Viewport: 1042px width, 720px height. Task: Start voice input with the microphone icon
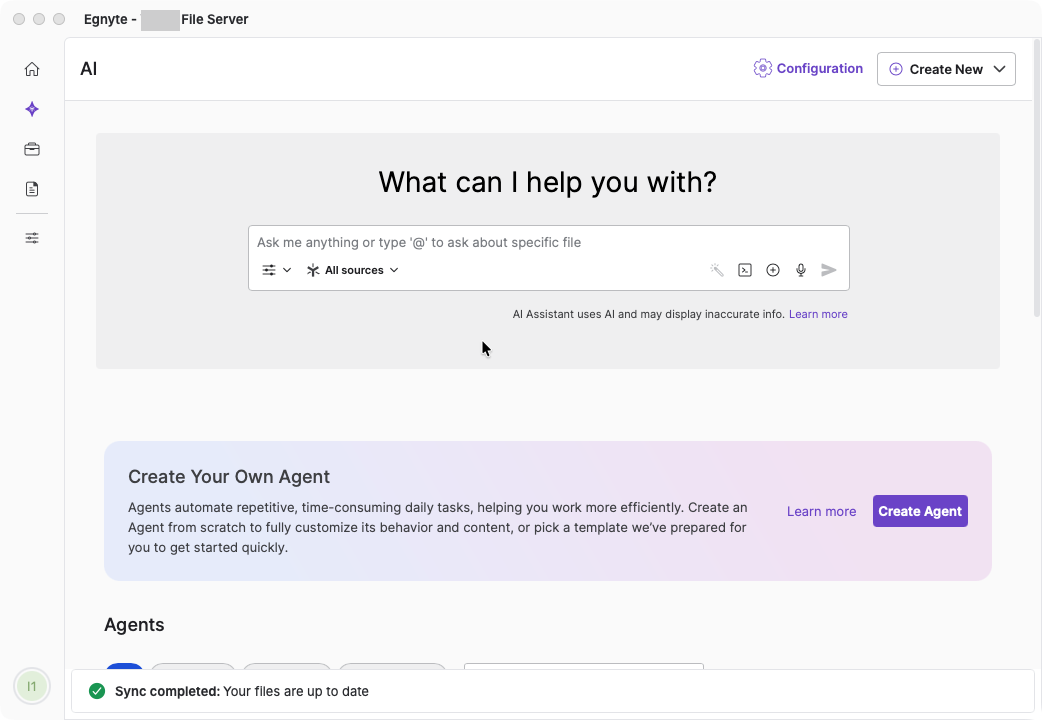point(800,269)
